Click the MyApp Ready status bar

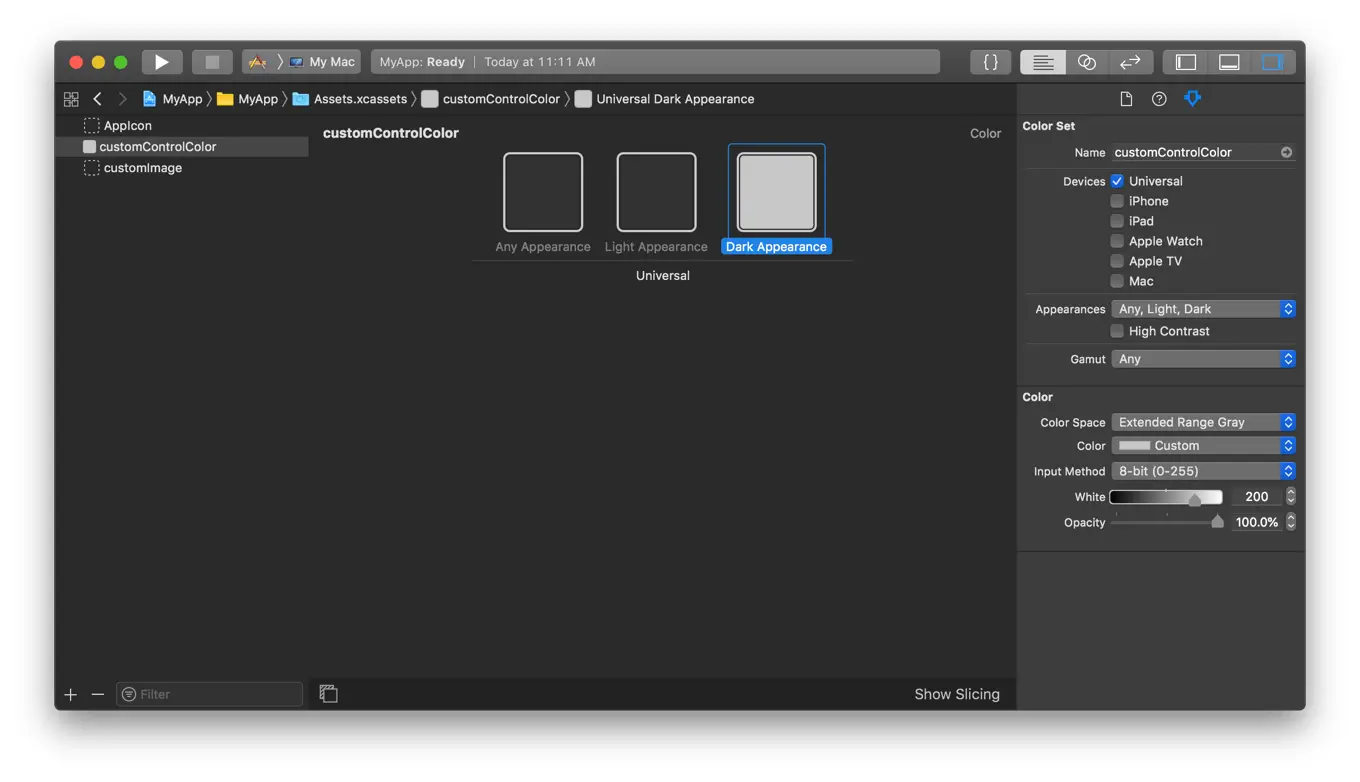pyautogui.click(x=655, y=62)
